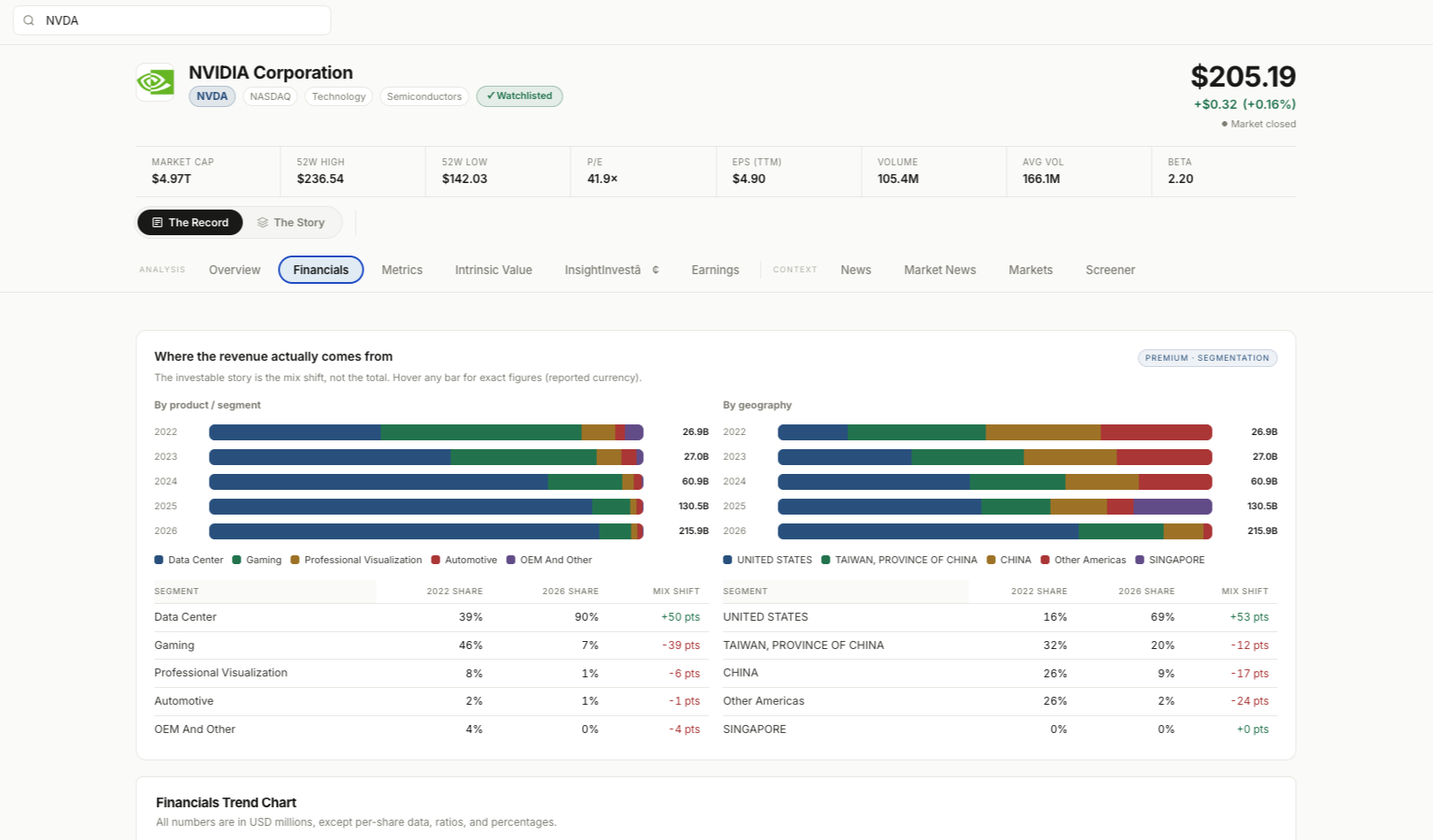This screenshot has height=840, width=1433.
Task: Click the Semiconductors industry chip
Action: click(x=425, y=96)
